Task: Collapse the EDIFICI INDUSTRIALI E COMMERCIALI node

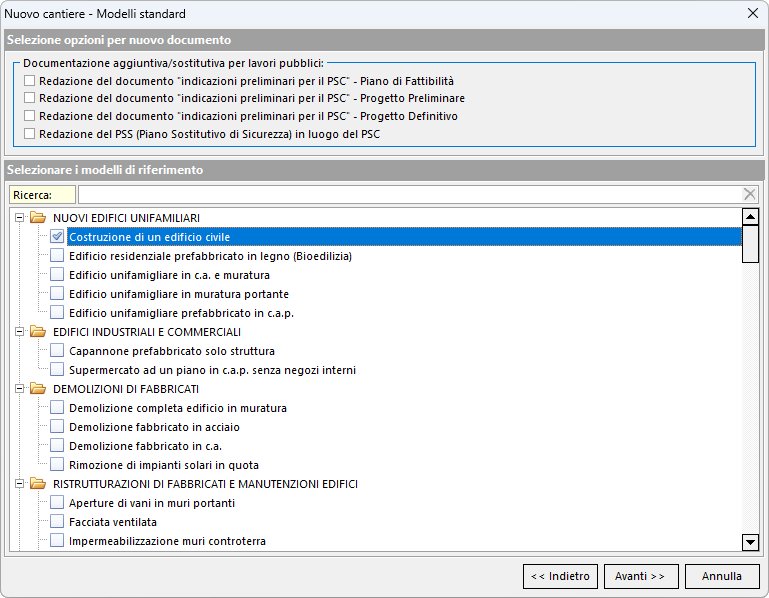Action: [20, 332]
